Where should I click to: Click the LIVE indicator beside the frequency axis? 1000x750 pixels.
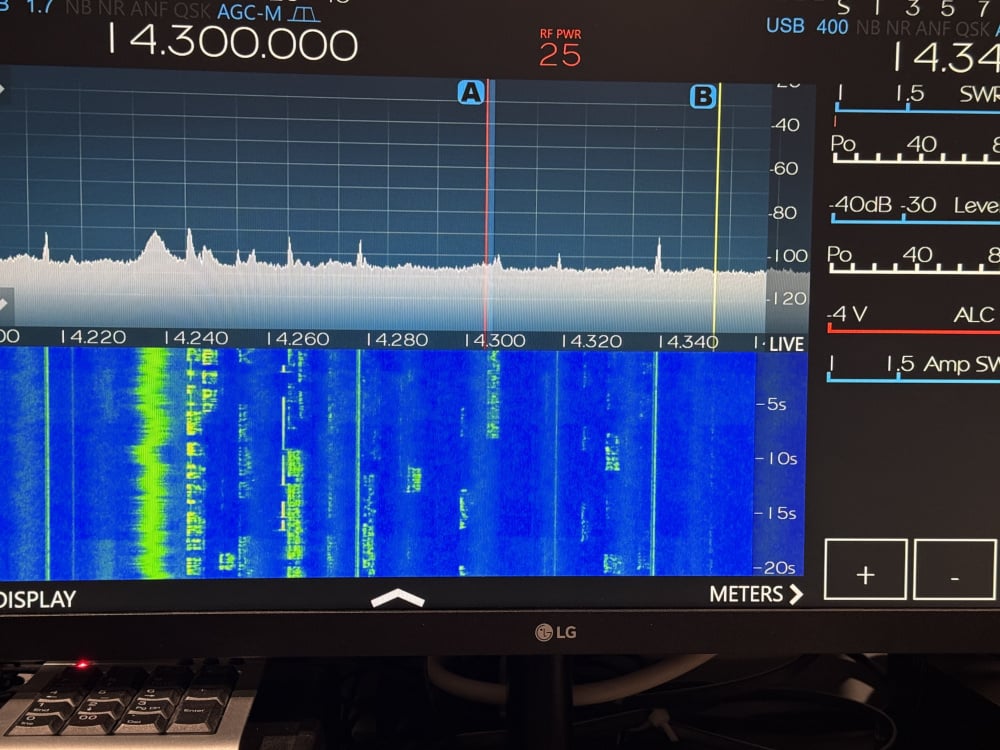click(x=786, y=344)
